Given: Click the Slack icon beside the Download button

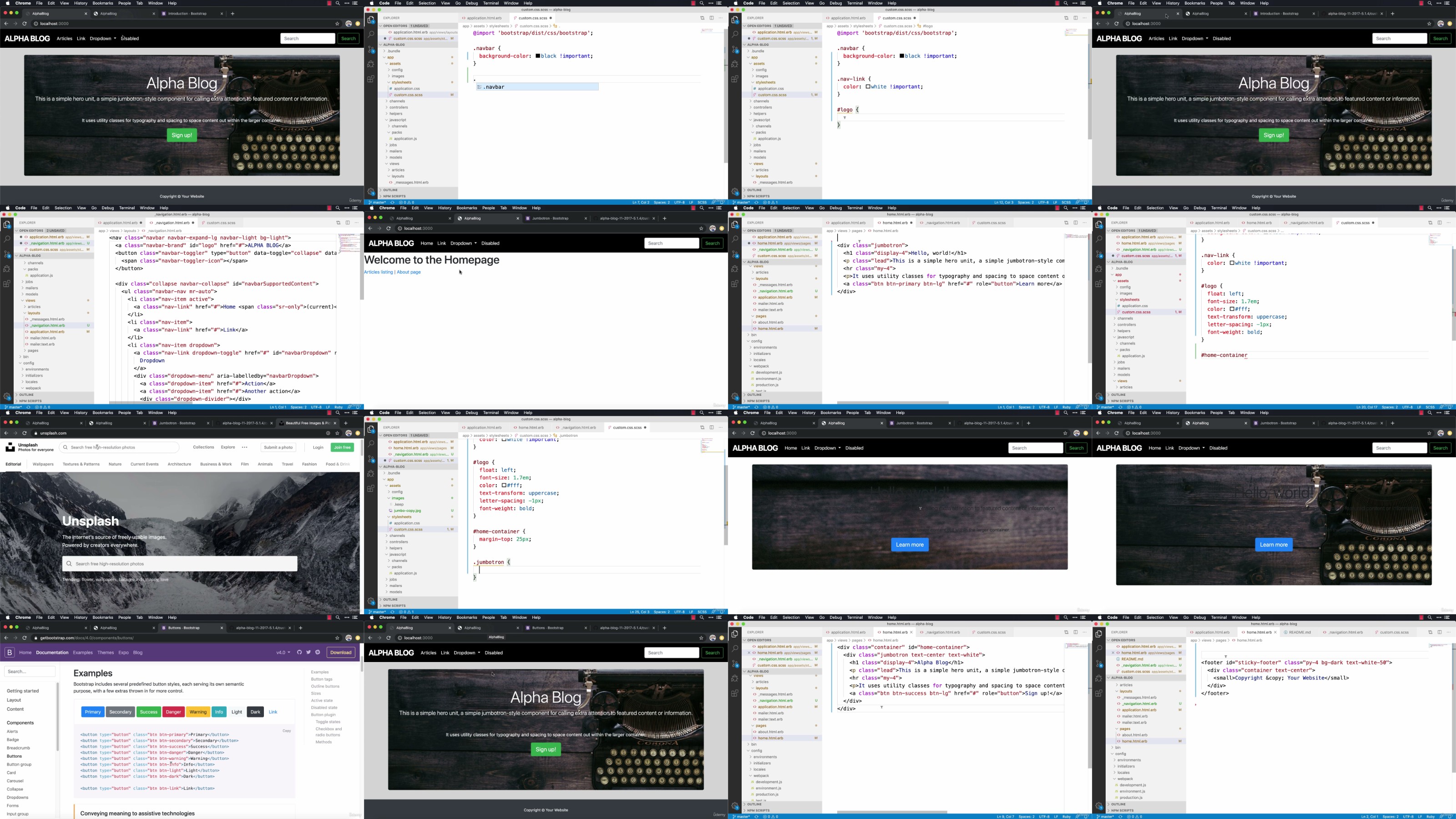Looking at the screenshot, I should tap(318, 652).
